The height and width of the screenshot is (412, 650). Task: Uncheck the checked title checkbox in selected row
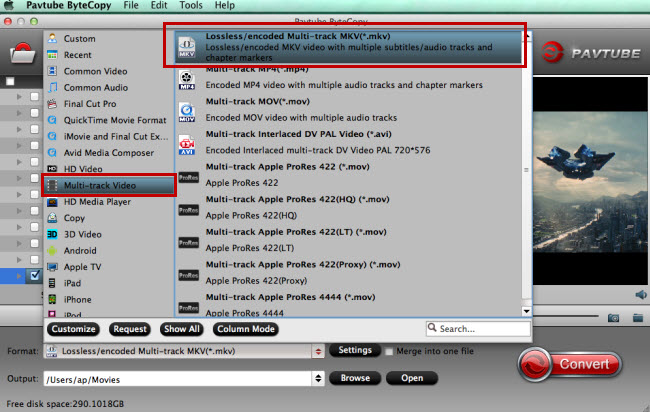click(35, 275)
